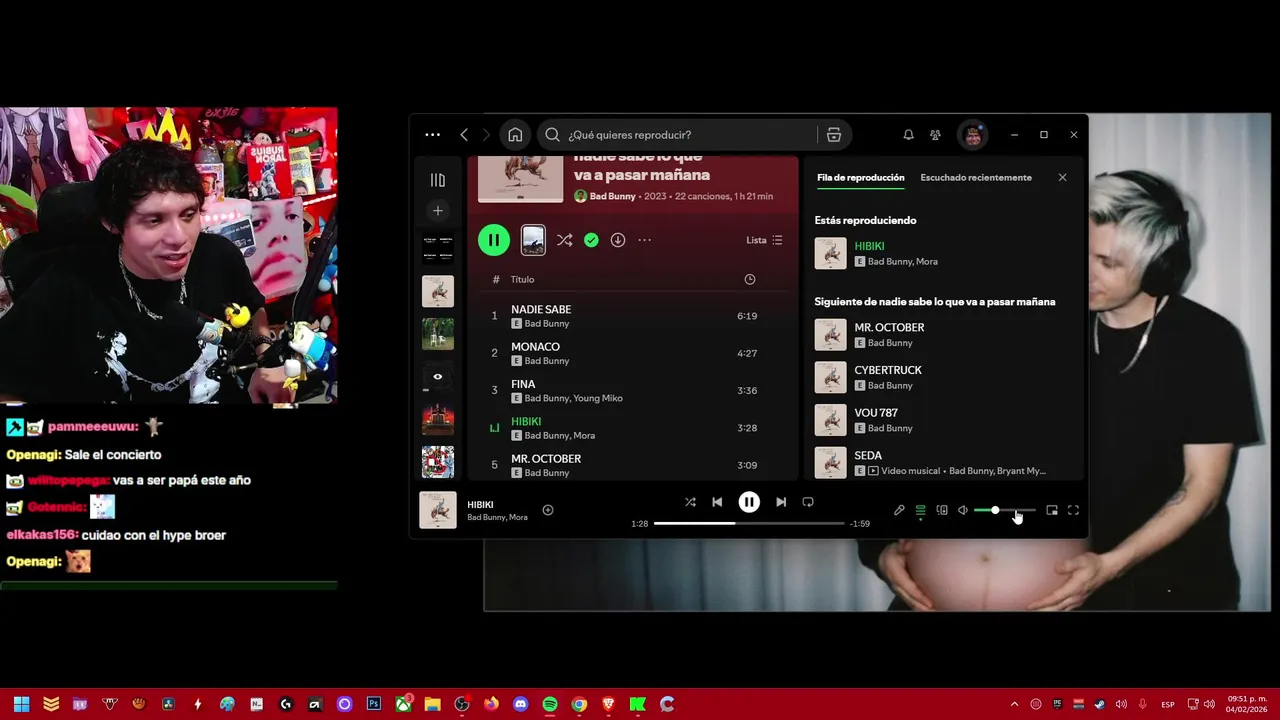This screenshot has height=720, width=1280.
Task: Toggle album shuffle next to play button
Action: pyautogui.click(x=565, y=240)
